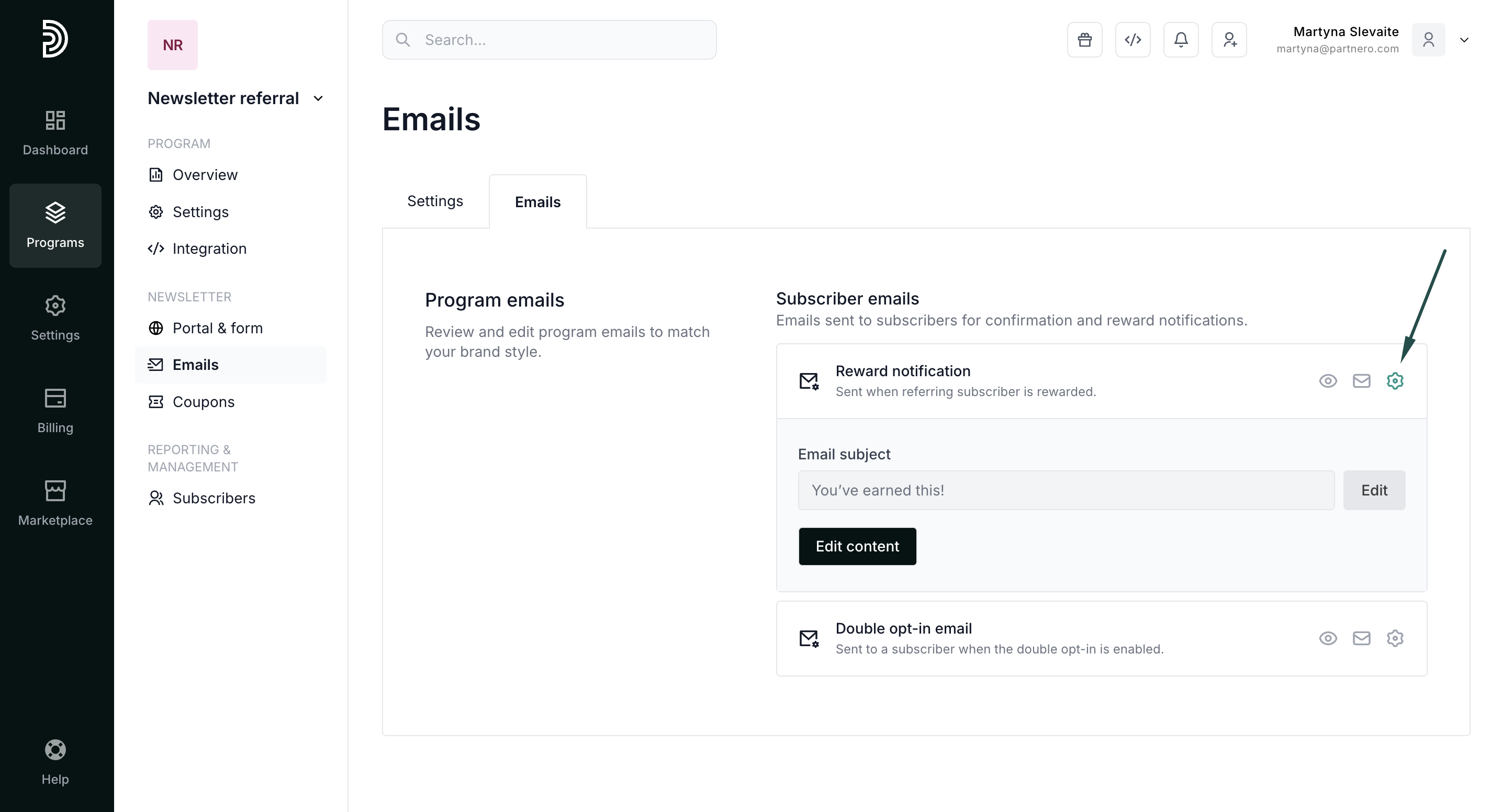
Task: Click the add user icon in header
Action: (1229, 40)
